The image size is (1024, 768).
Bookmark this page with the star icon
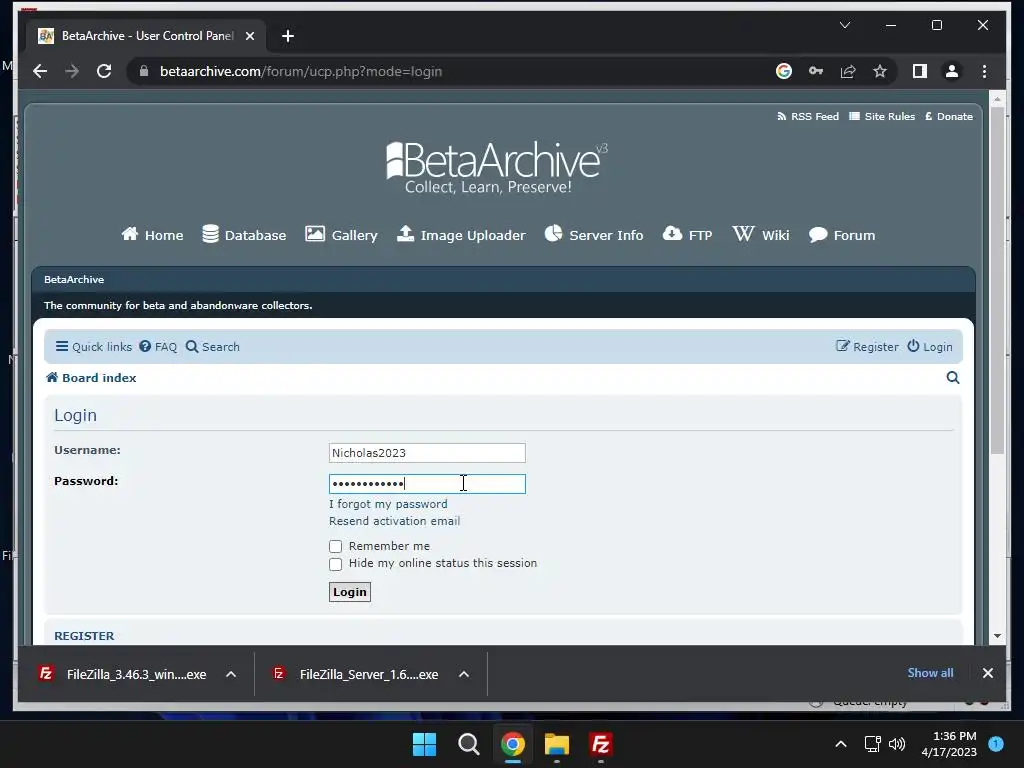click(880, 71)
